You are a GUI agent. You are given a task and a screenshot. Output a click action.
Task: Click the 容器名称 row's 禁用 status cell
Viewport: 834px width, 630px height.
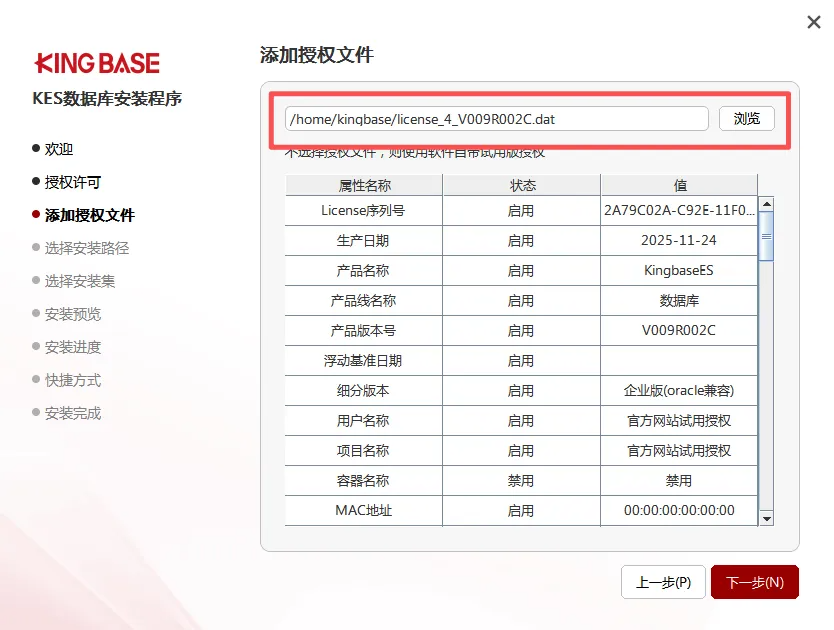coord(521,481)
